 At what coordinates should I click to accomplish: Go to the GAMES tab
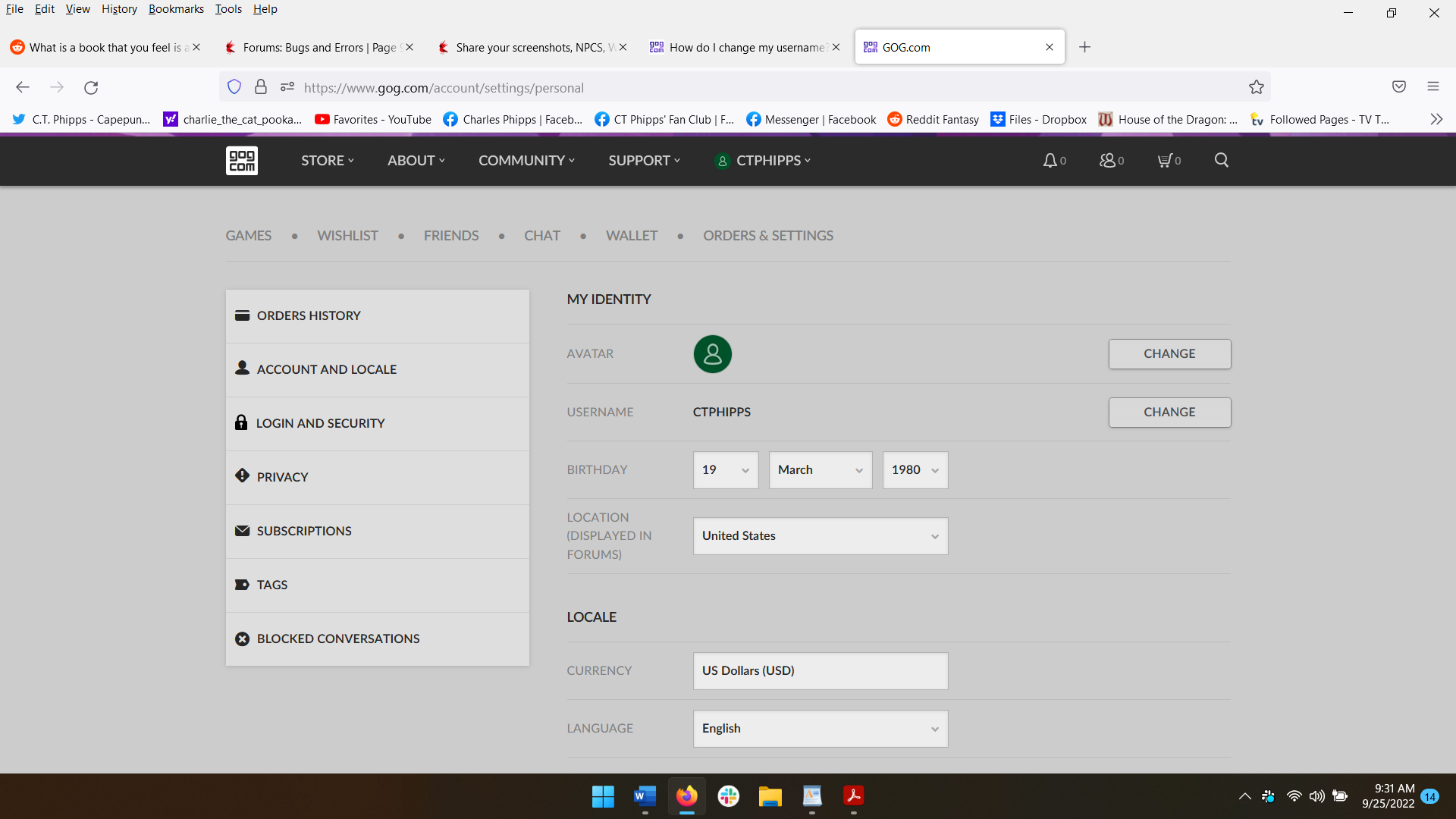point(248,236)
